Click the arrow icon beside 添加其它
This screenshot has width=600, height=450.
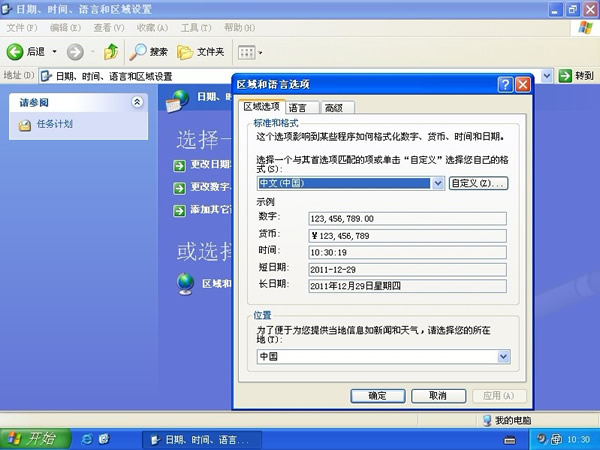click(x=179, y=211)
